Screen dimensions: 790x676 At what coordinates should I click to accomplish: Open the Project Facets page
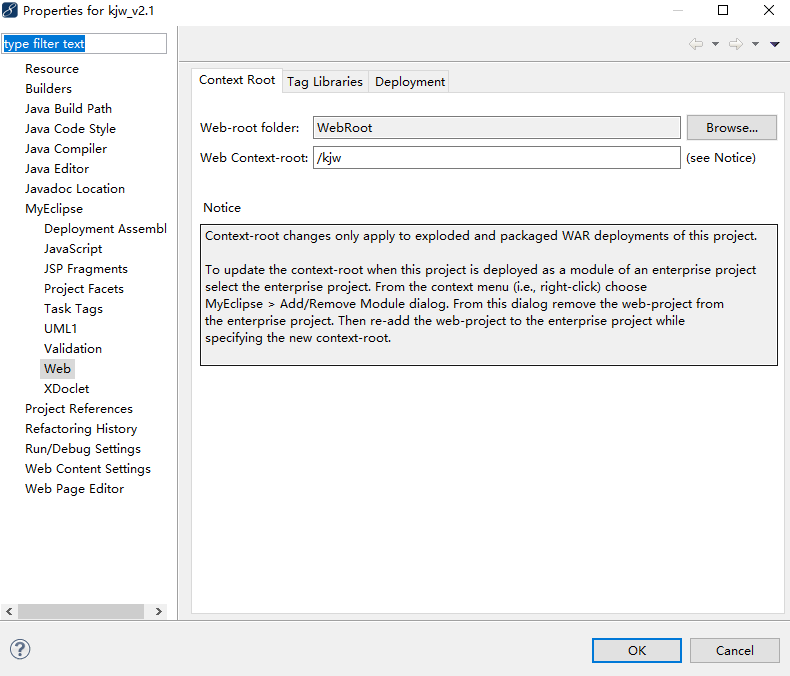tap(84, 288)
